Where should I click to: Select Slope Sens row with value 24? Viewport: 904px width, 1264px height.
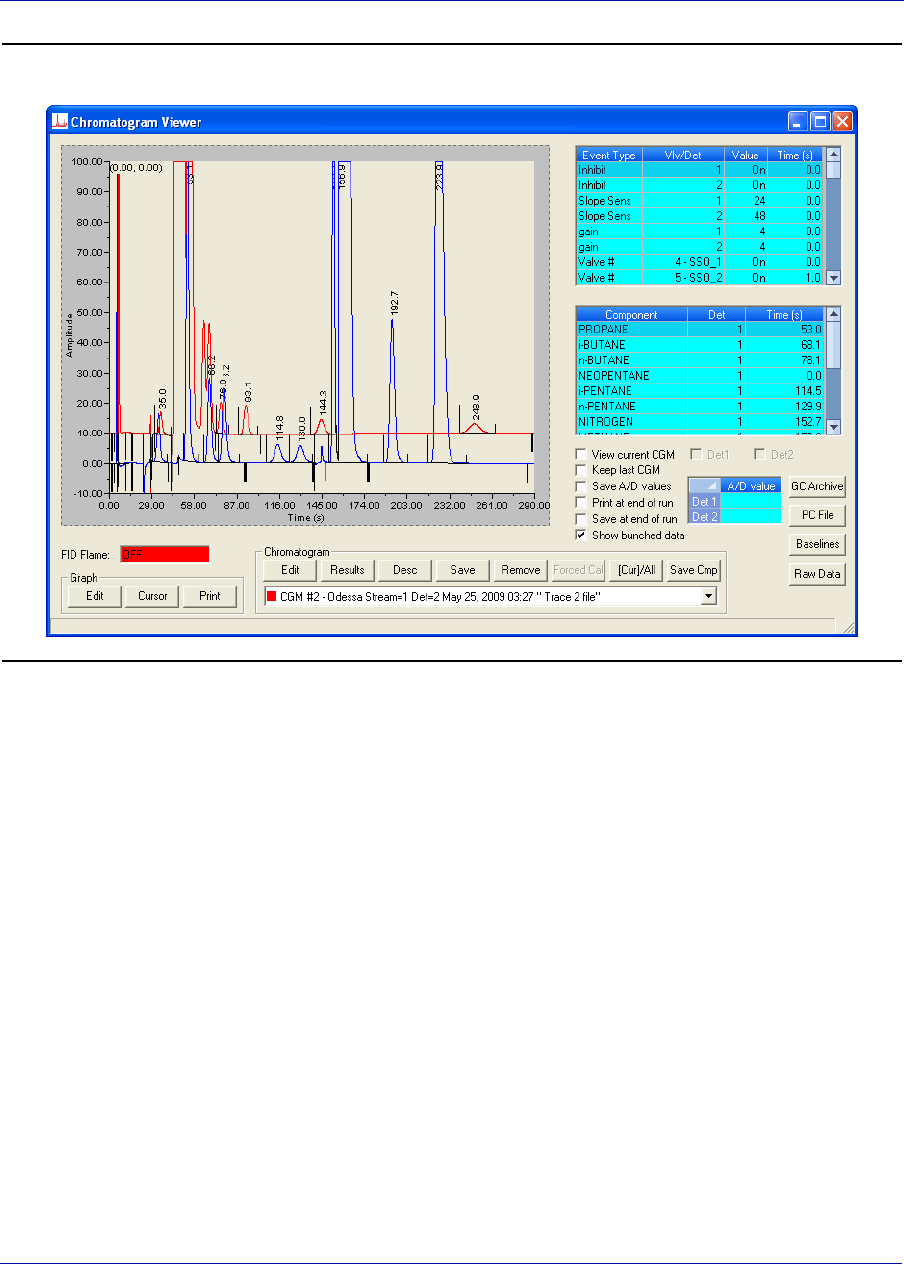pos(701,201)
